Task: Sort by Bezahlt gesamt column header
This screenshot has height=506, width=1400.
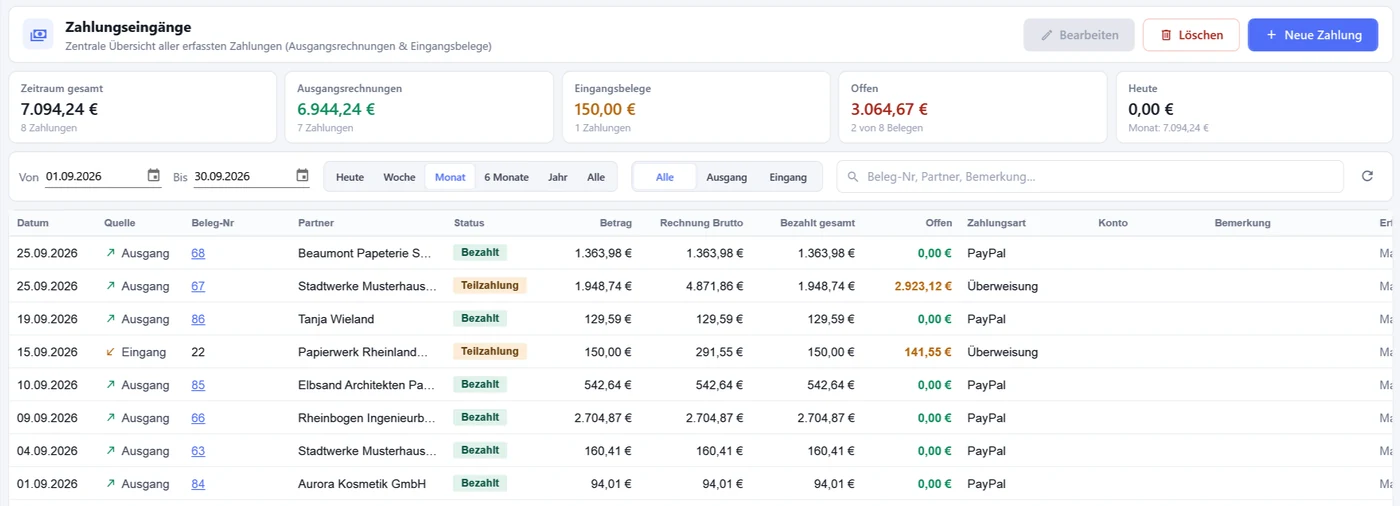Action: [x=817, y=223]
